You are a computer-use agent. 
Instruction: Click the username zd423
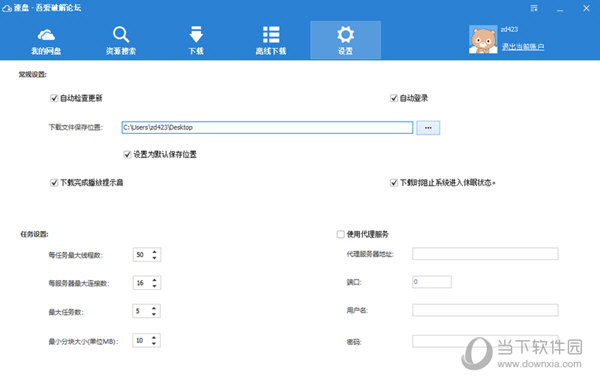tap(509, 29)
